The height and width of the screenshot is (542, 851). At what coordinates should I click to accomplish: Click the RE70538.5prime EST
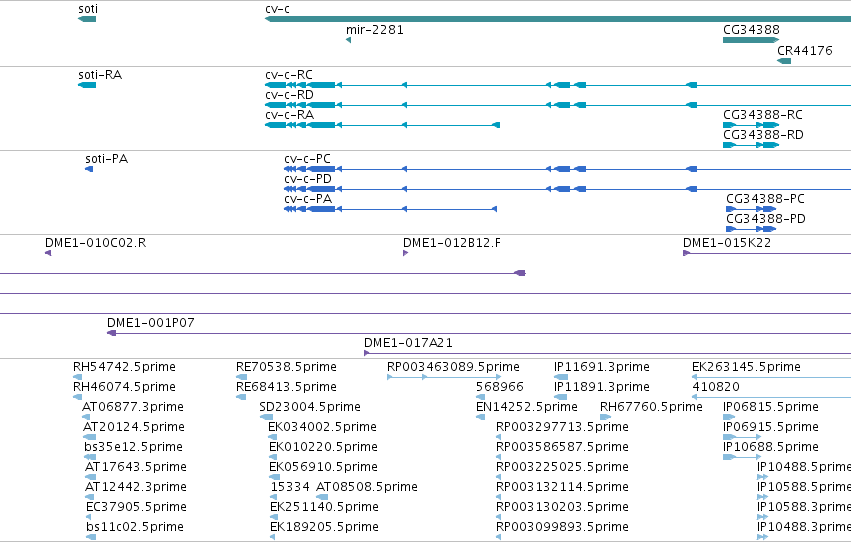242,377
